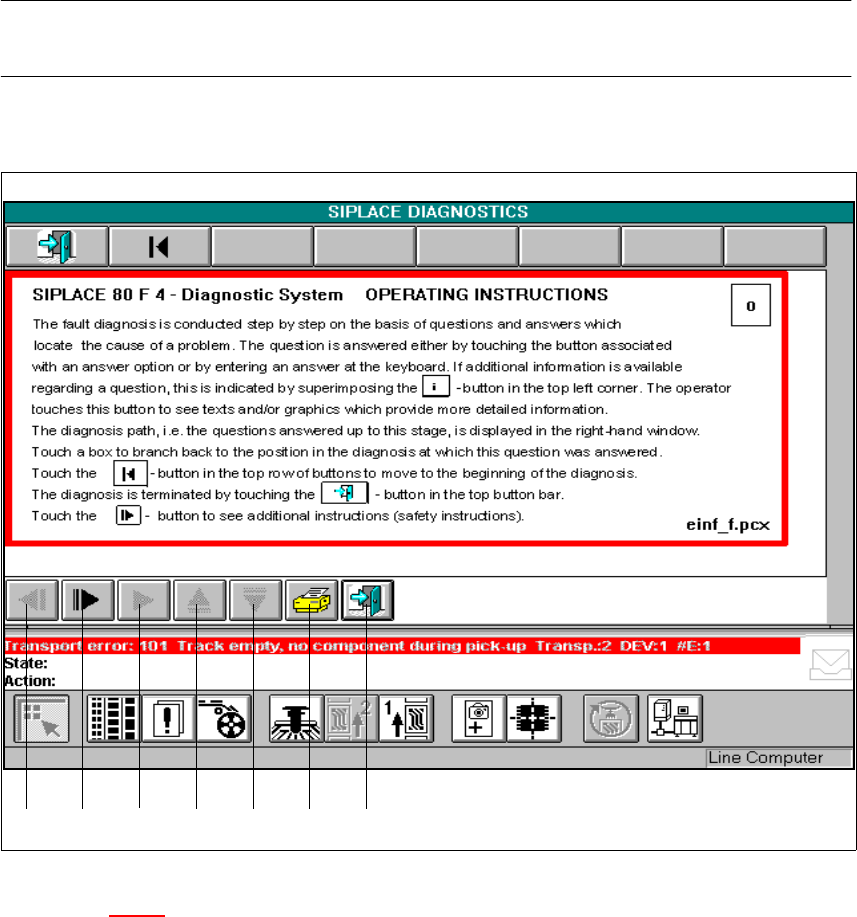
Task: Click the Line Computer status field
Action: [779, 758]
